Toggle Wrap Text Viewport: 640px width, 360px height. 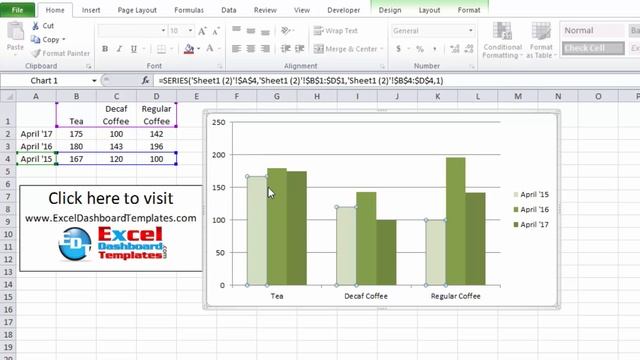pos(336,31)
